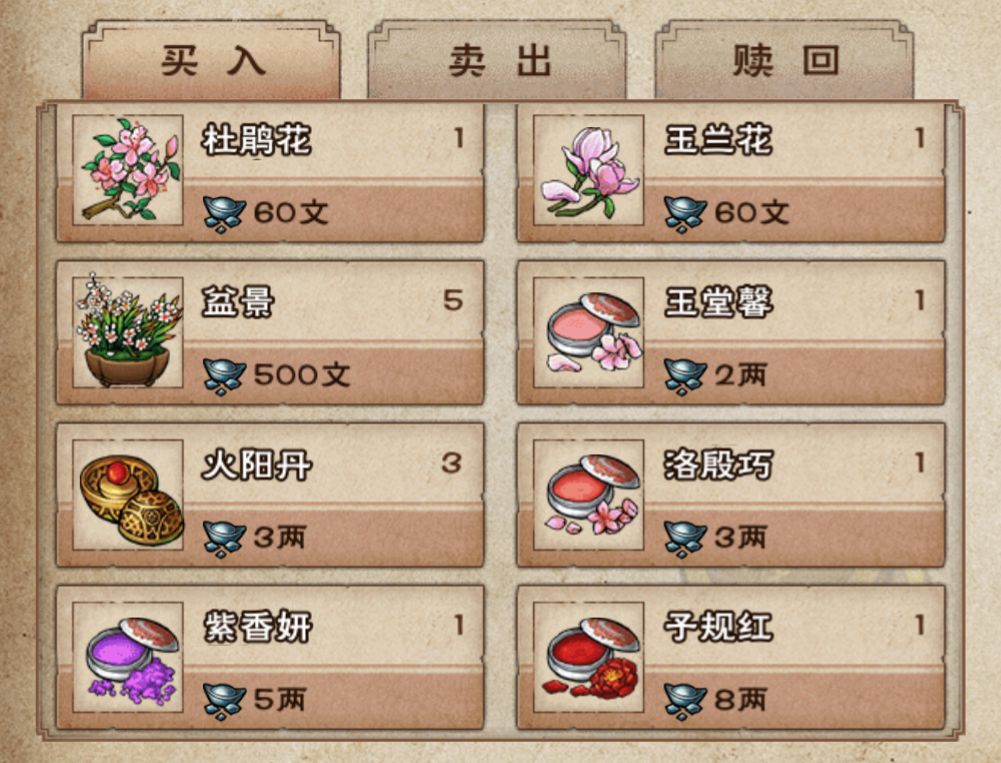
Task: Click the 洛殷巧 item name text
Action: pos(718,465)
